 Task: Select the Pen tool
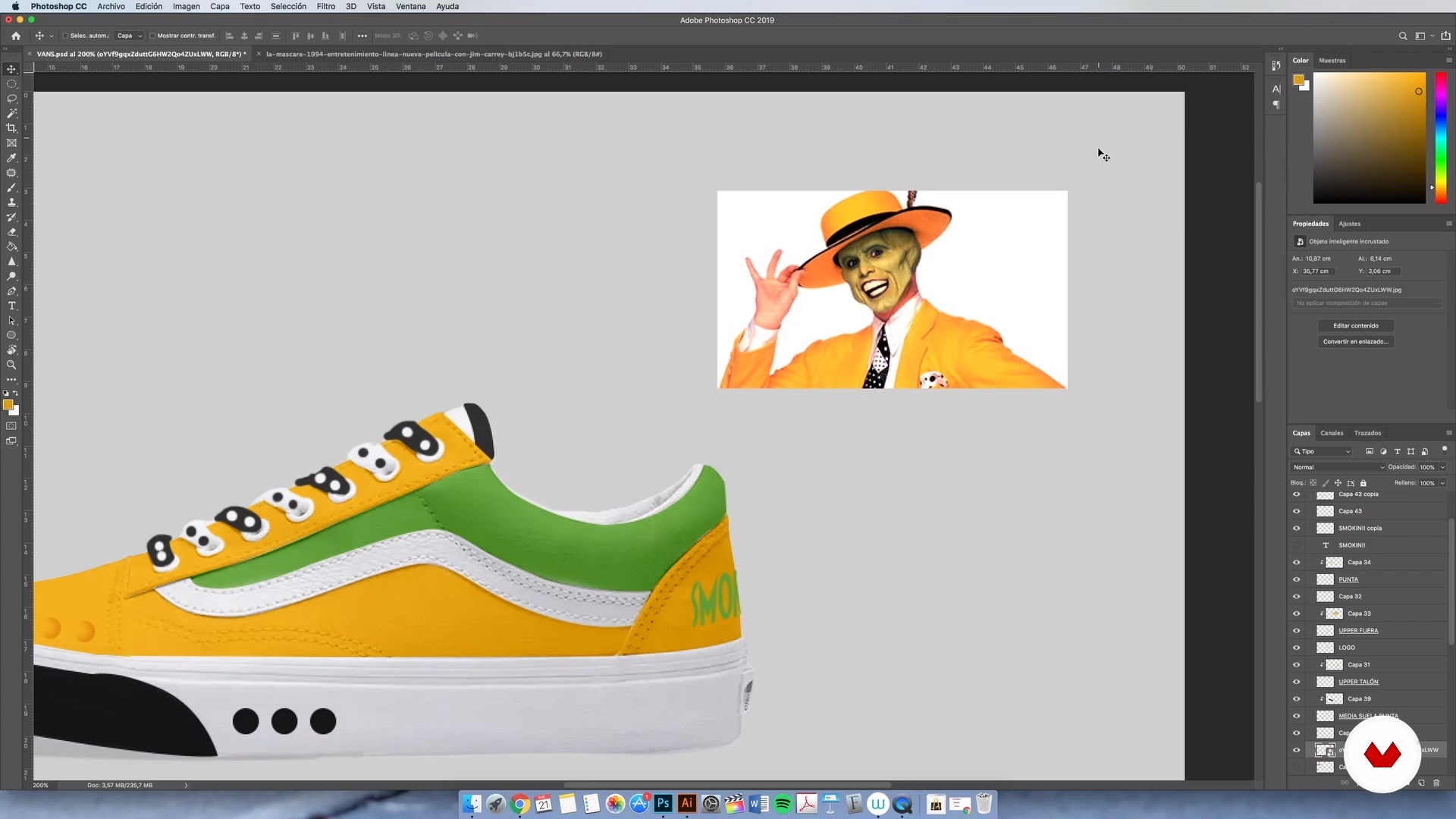(11, 291)
